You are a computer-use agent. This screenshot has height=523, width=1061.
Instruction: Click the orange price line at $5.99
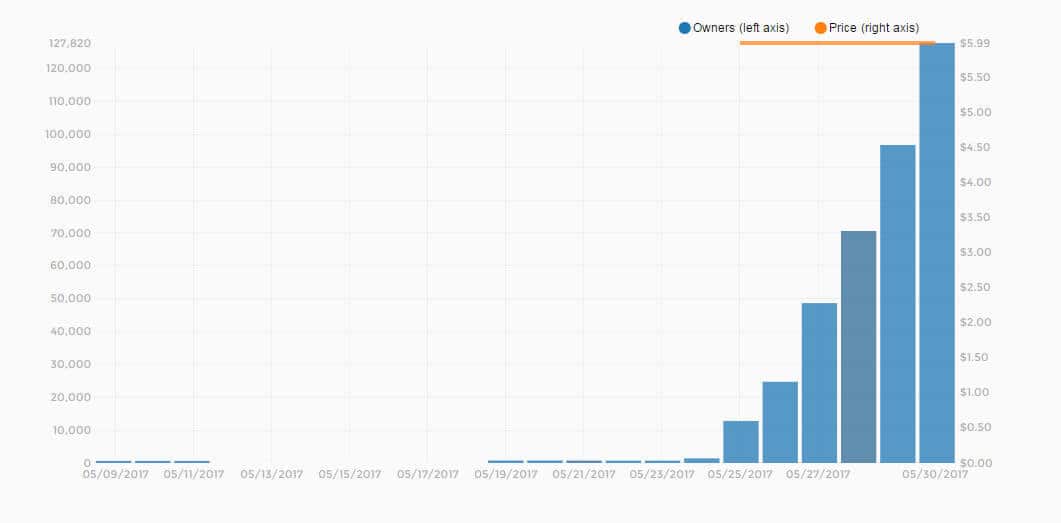coord(838,43)
